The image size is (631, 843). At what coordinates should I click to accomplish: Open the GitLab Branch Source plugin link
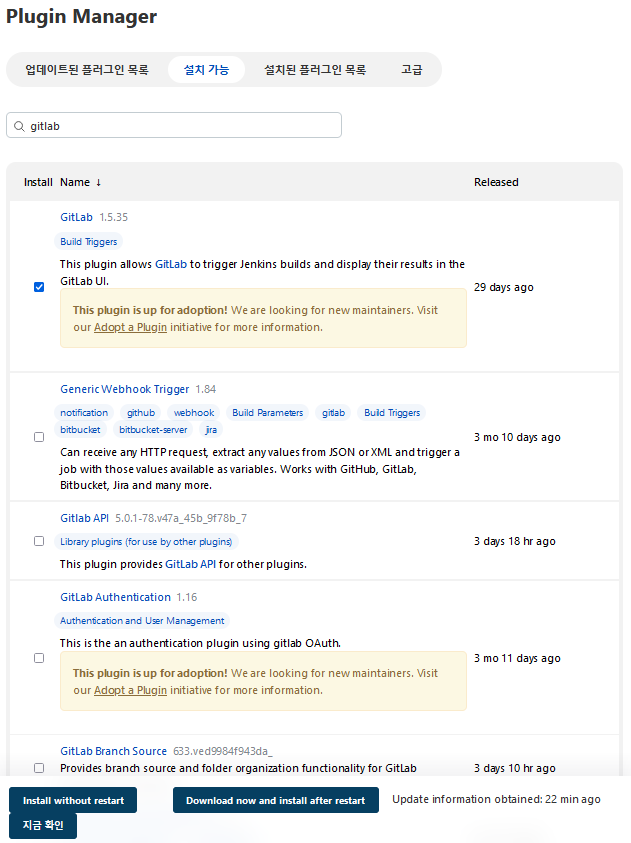[113, 751]
